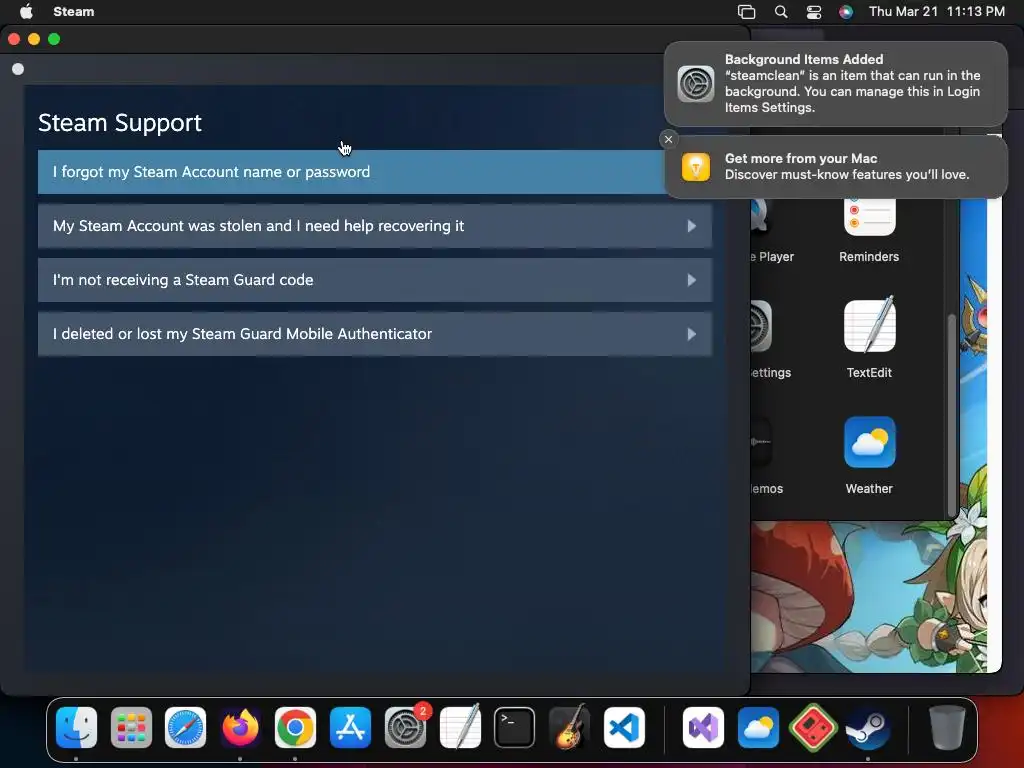Open System Settings with badge in Dock
This screenshot has height=768, width=1024.
tap(405, 728)
